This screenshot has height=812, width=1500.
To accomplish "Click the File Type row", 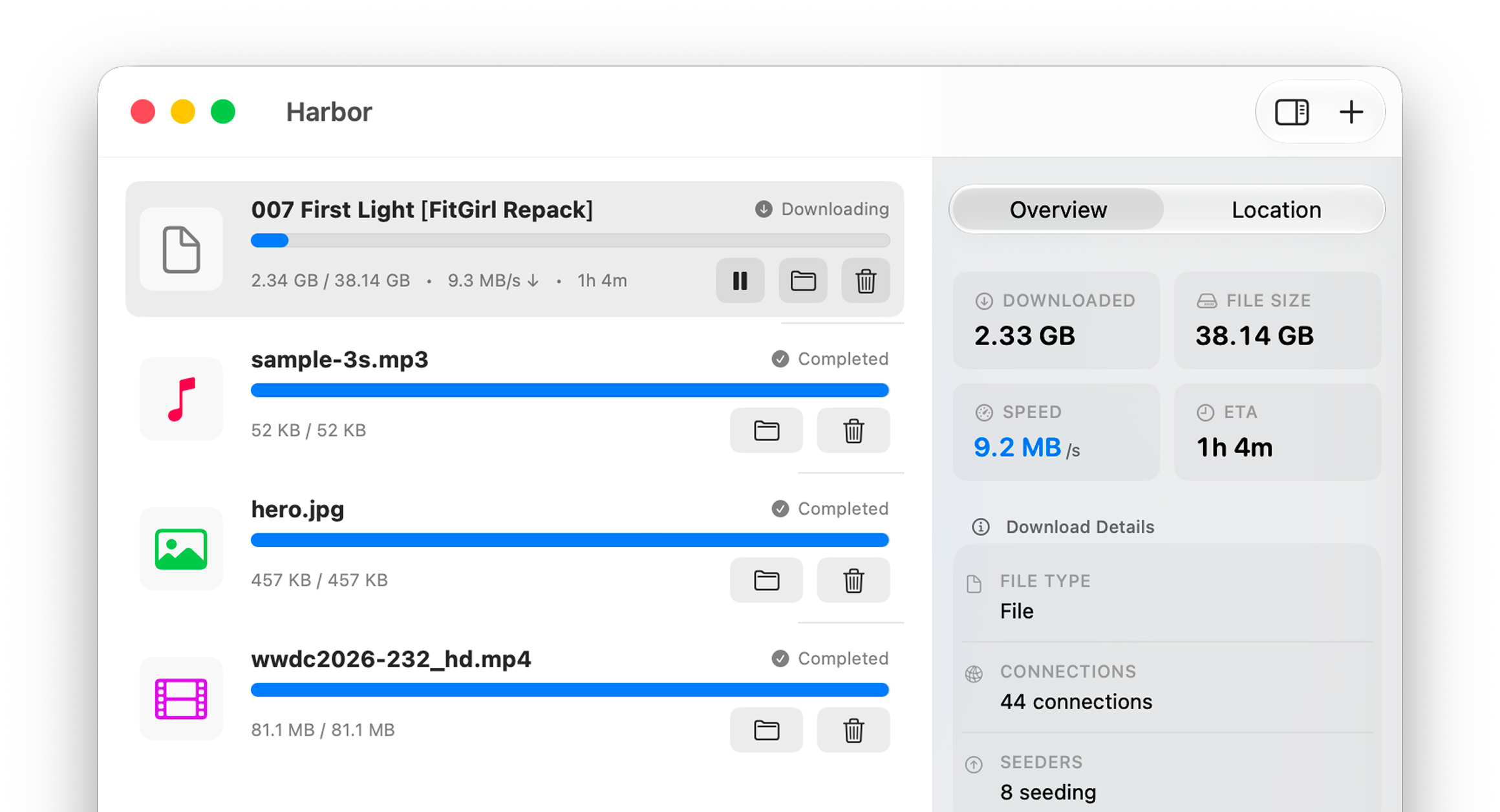I will pos(1167,596).
